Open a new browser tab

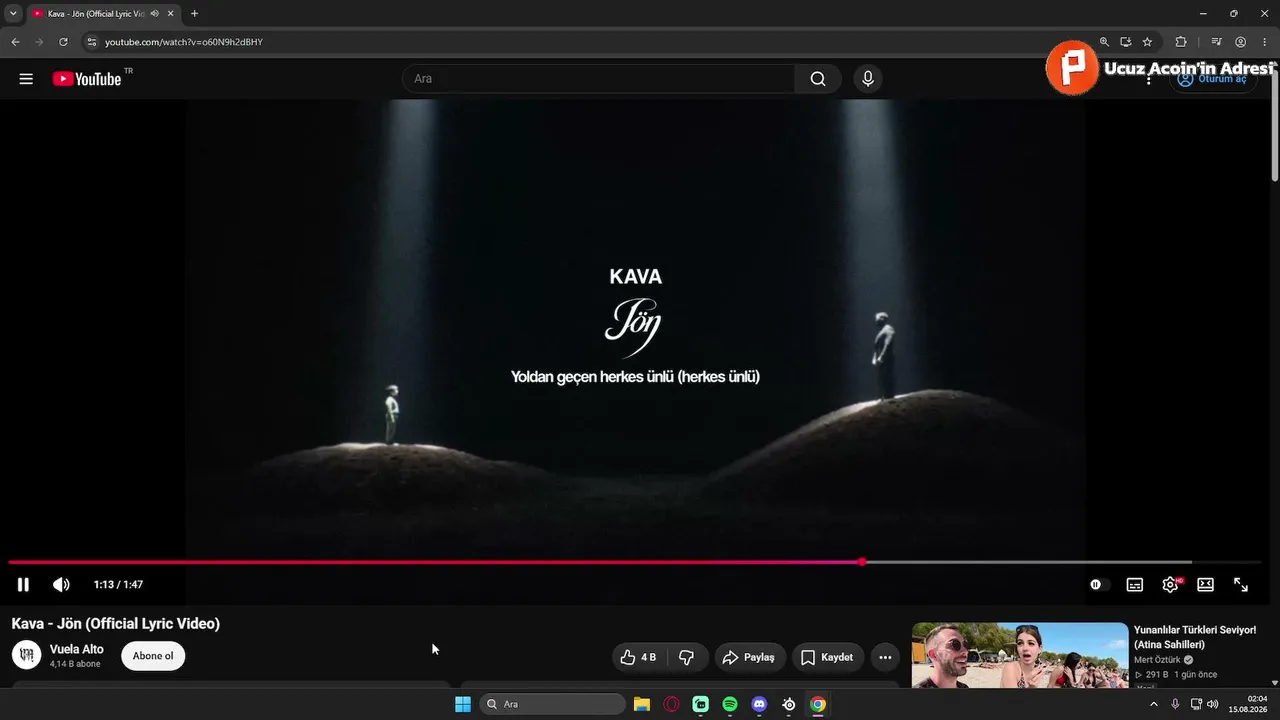coord(194,14)
